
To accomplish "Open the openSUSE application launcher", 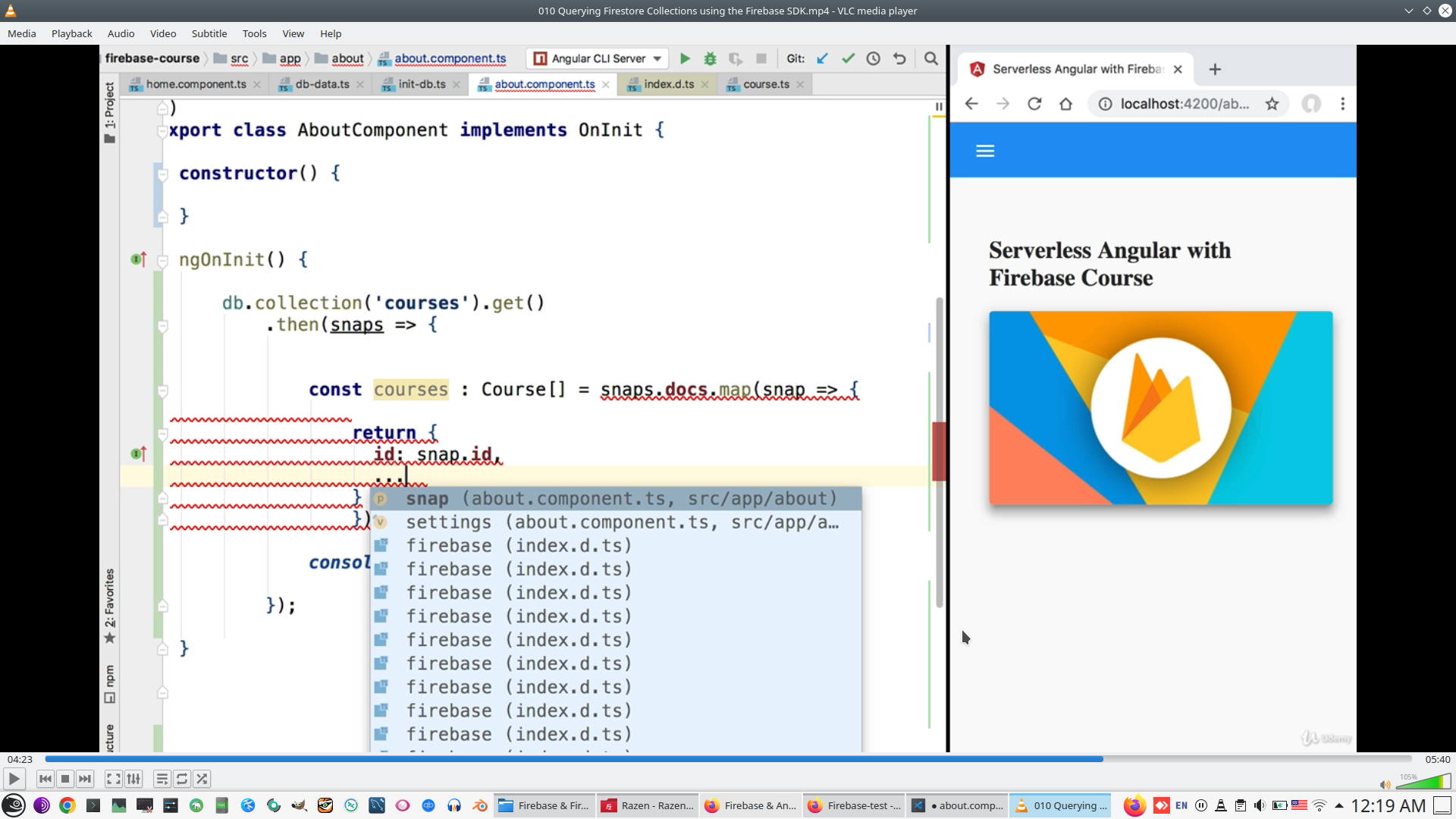I will tap(14, 805).
